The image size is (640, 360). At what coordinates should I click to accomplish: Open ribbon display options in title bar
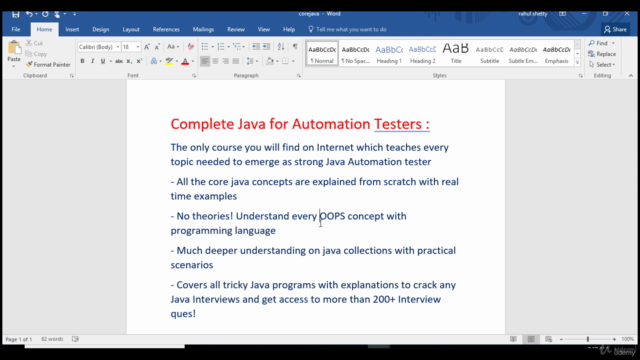click(x=562, y=14)
